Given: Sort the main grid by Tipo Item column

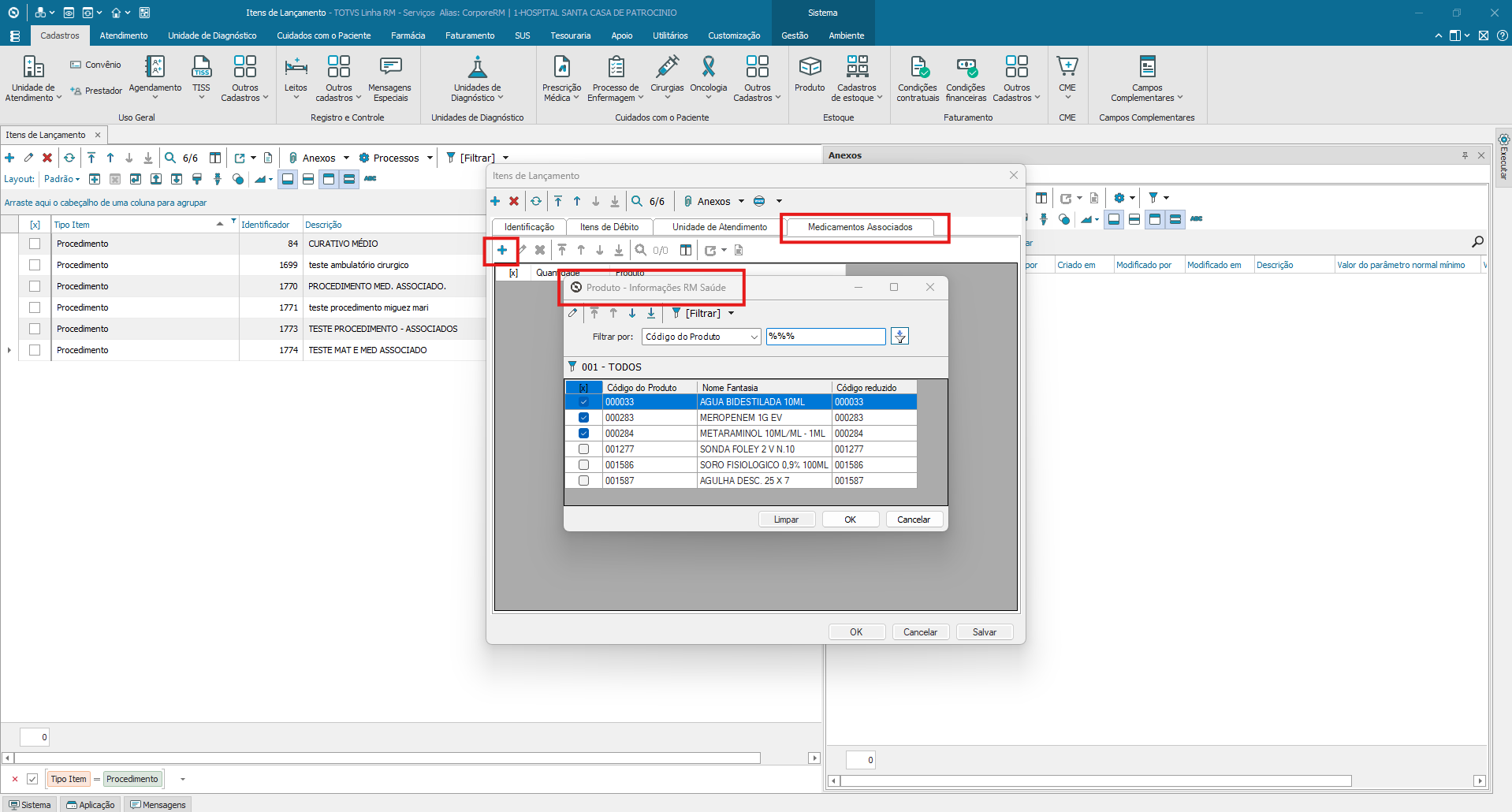Looking at the screenshot, I should click(x=144, y=225).
